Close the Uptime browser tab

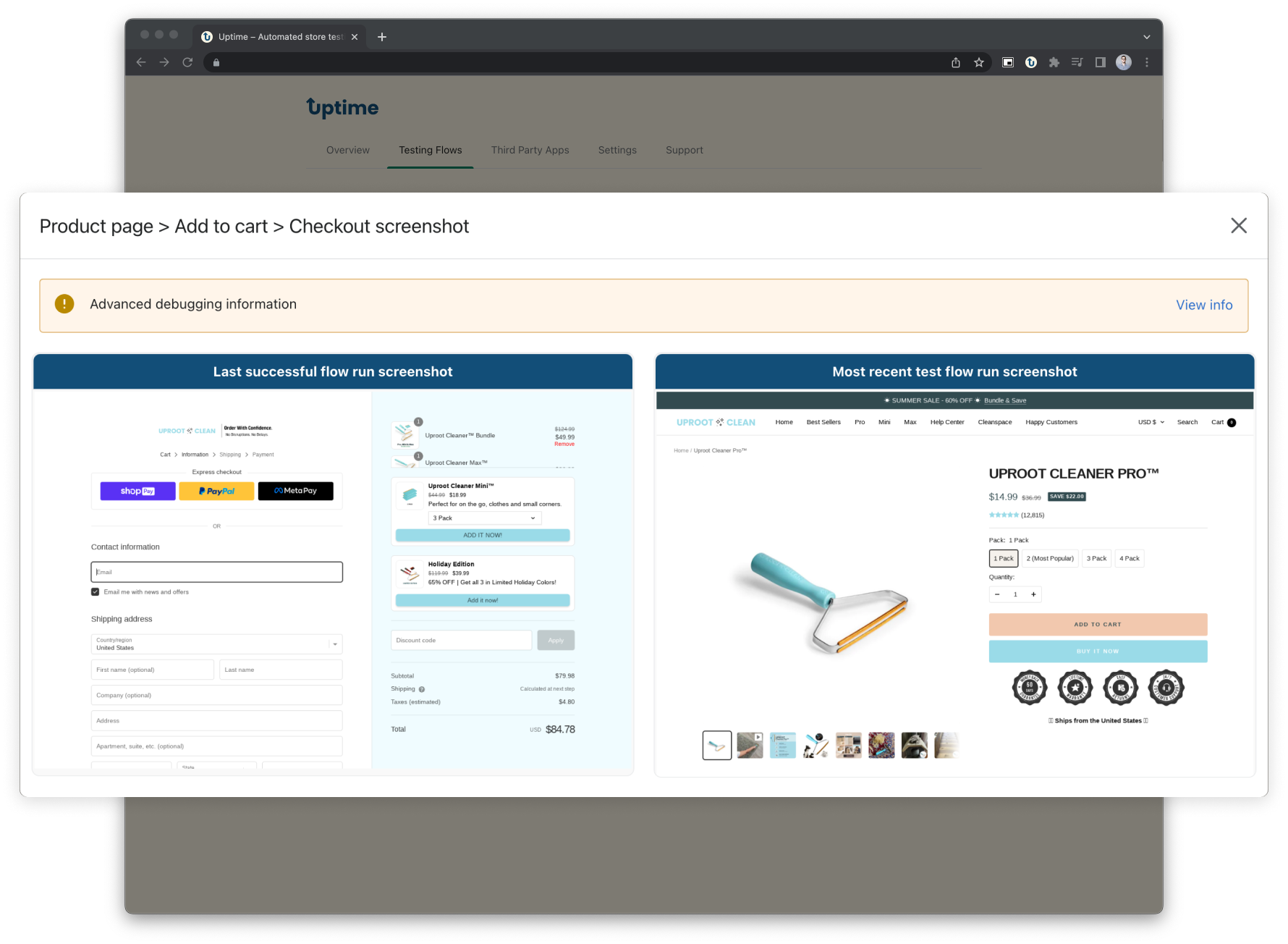coord(355,37)
